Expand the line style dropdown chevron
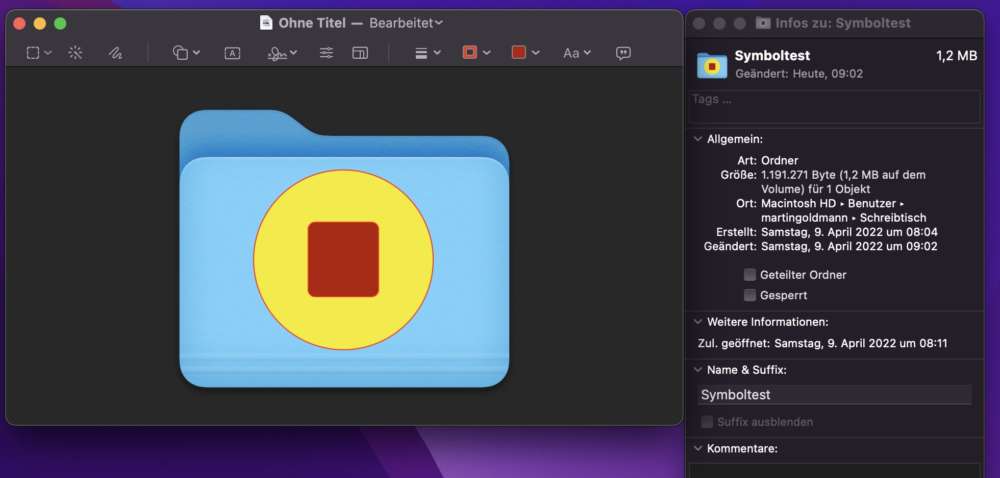1000x478 pixels. pos(437,54)
